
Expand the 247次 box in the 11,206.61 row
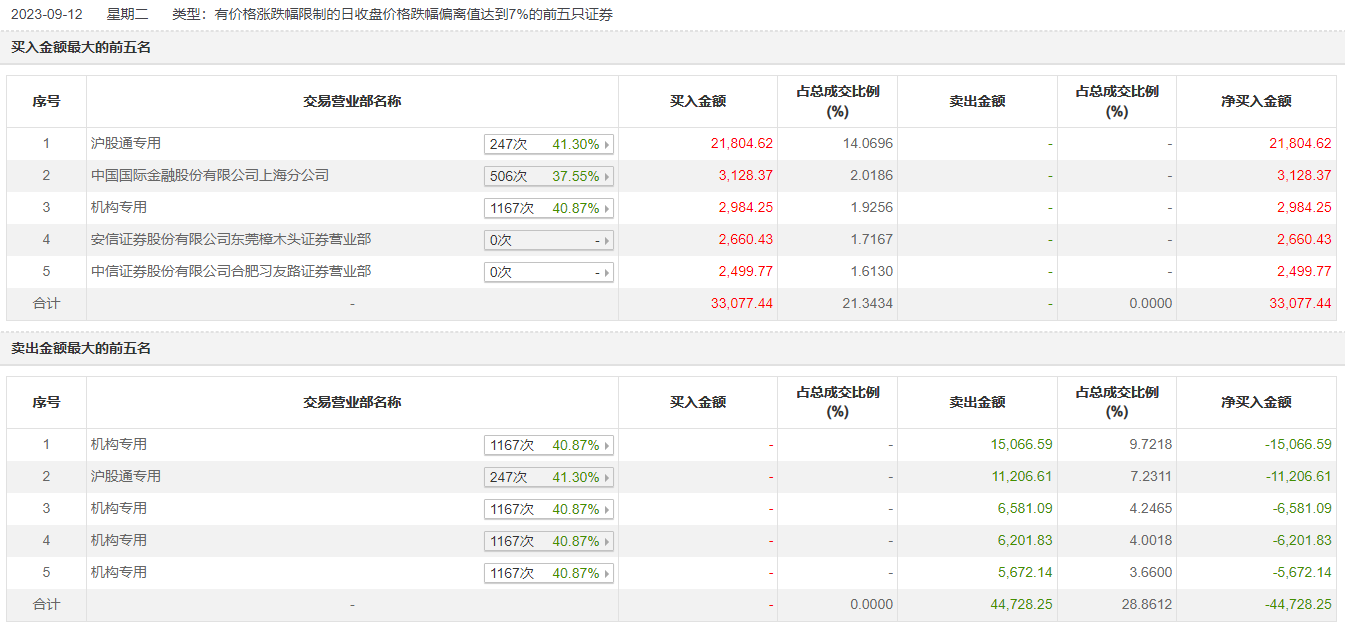[549, 477]
